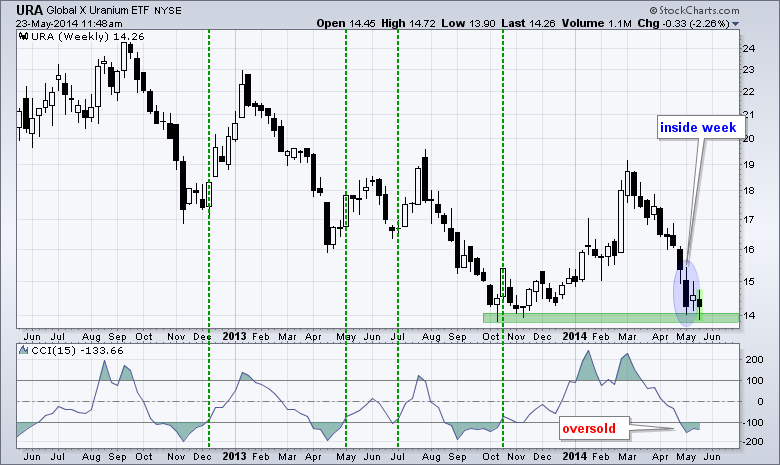Click the NYSE exchange label
Screen dimensions: 780x465
[x=168, y=10]
